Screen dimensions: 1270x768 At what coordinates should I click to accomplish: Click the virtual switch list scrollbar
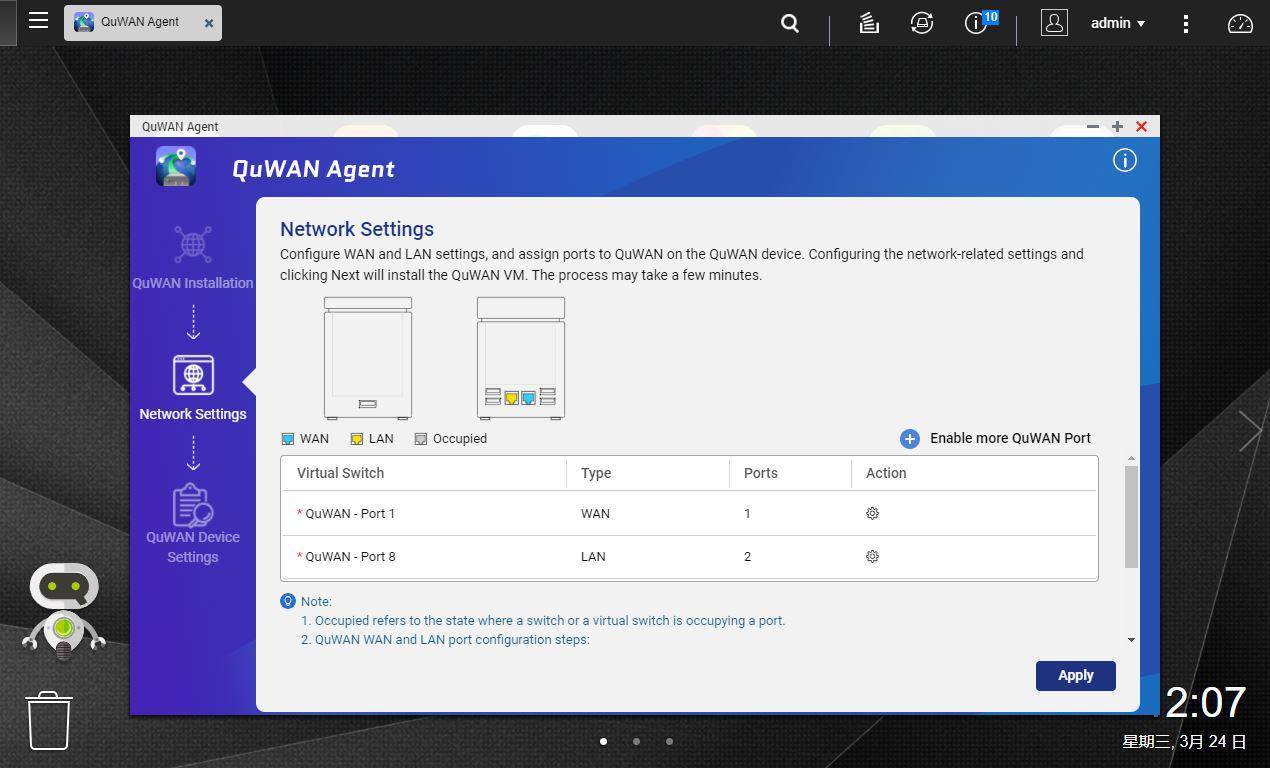pyautogui.click(x=1131, y=517)
